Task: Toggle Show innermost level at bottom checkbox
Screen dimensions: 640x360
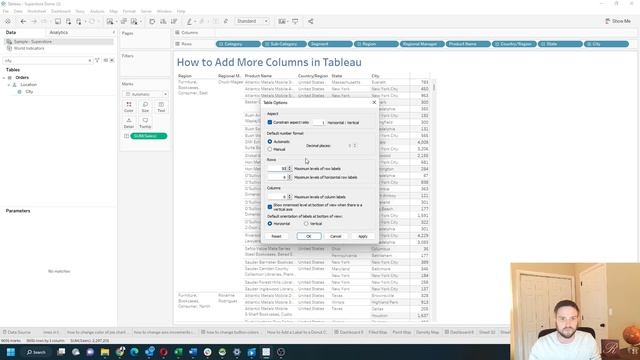Action: point(270,207)
